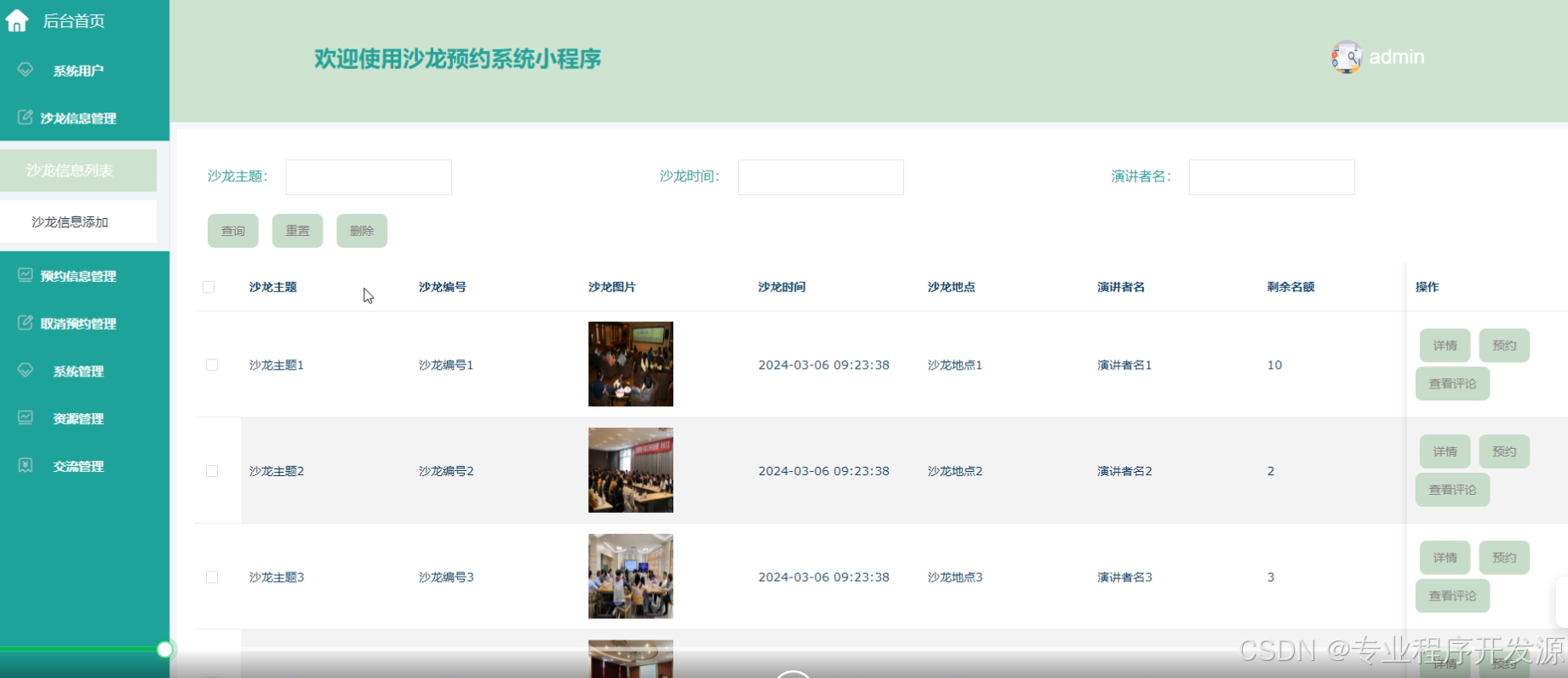The image size is (1568, 678).
Task: Click the 演讲者名3 cell
Action: 1124,577
